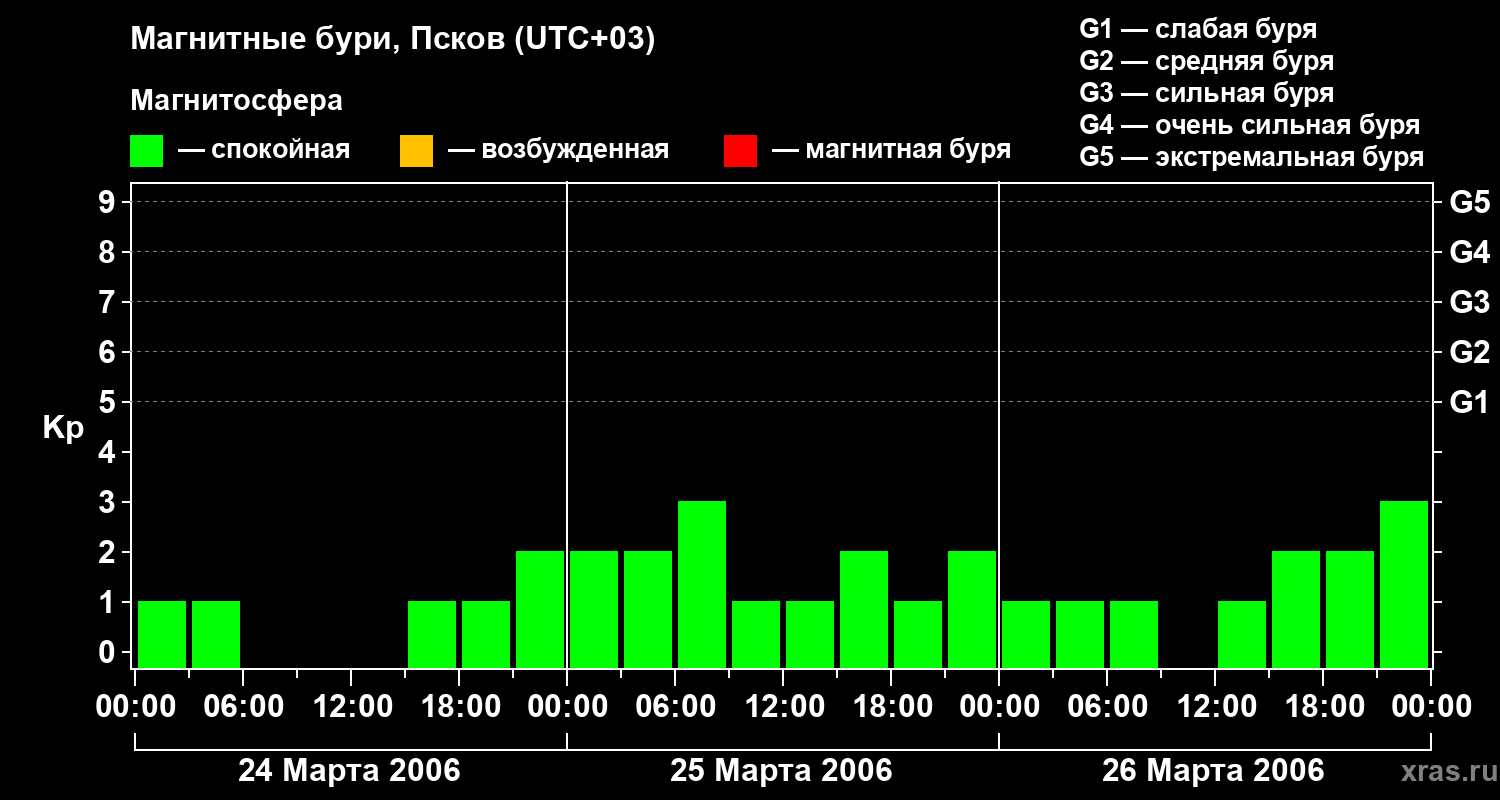Click the «G1» label on the right axis
The height and width of the screenshot is (800, 1500).
[x=1470, y=402]
